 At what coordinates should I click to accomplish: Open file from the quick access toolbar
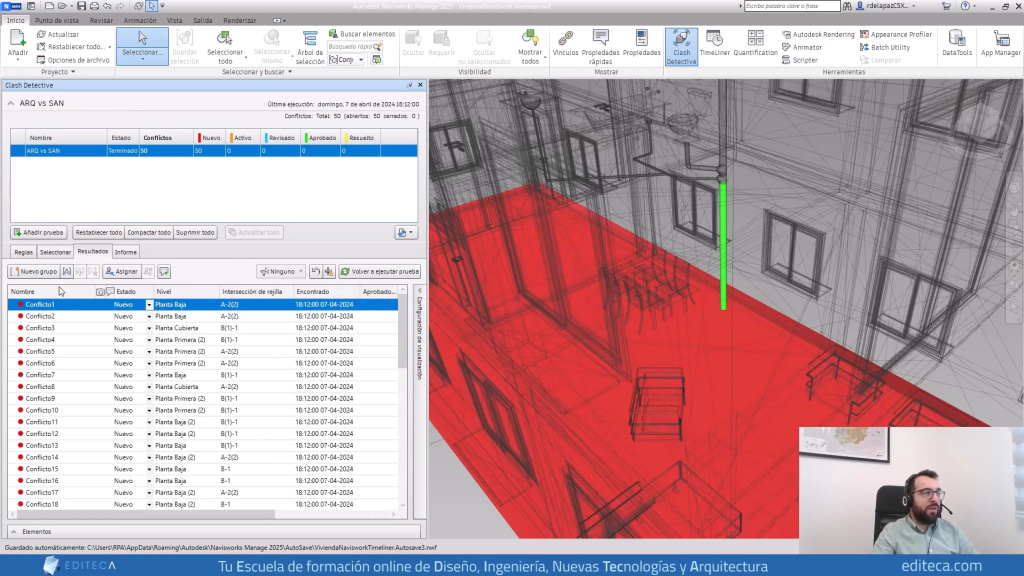[63, 6]
